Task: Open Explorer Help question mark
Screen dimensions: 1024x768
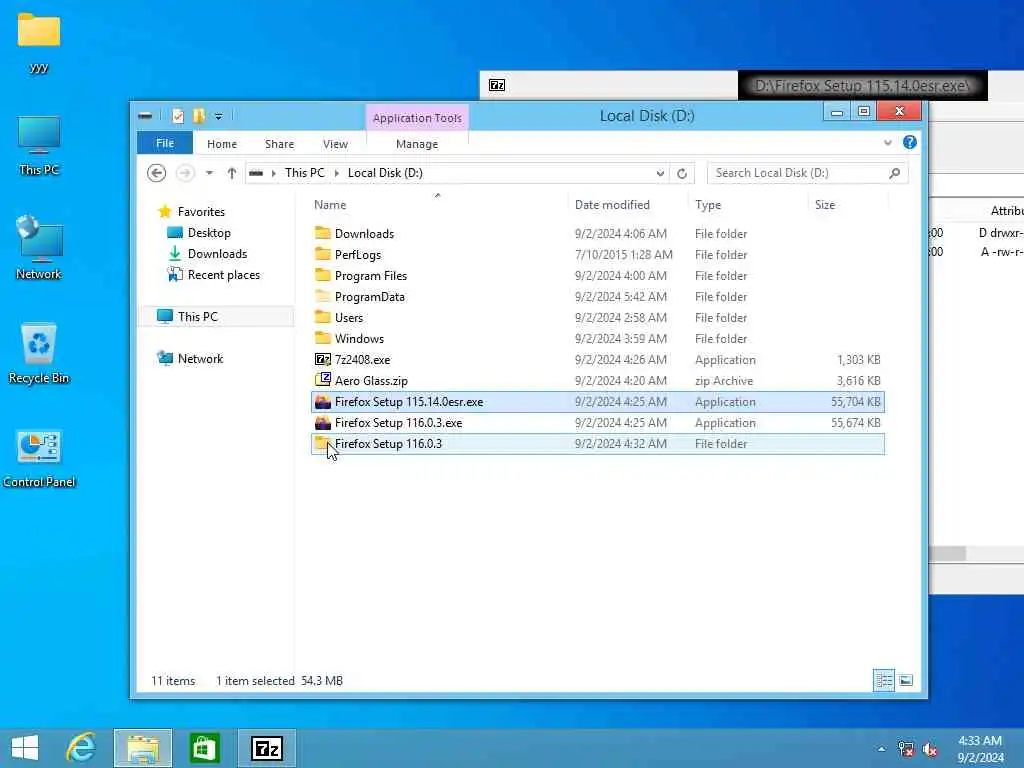Action: [910, 142]
